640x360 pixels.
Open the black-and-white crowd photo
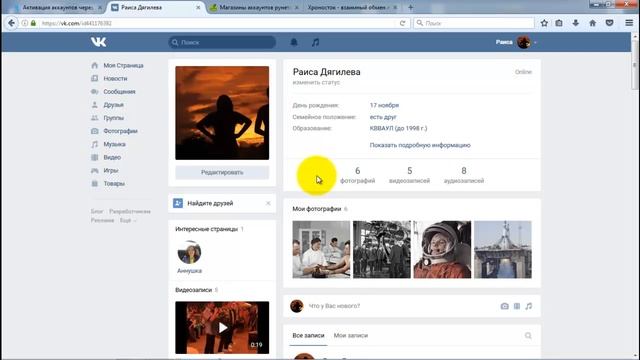coord(382,249)
